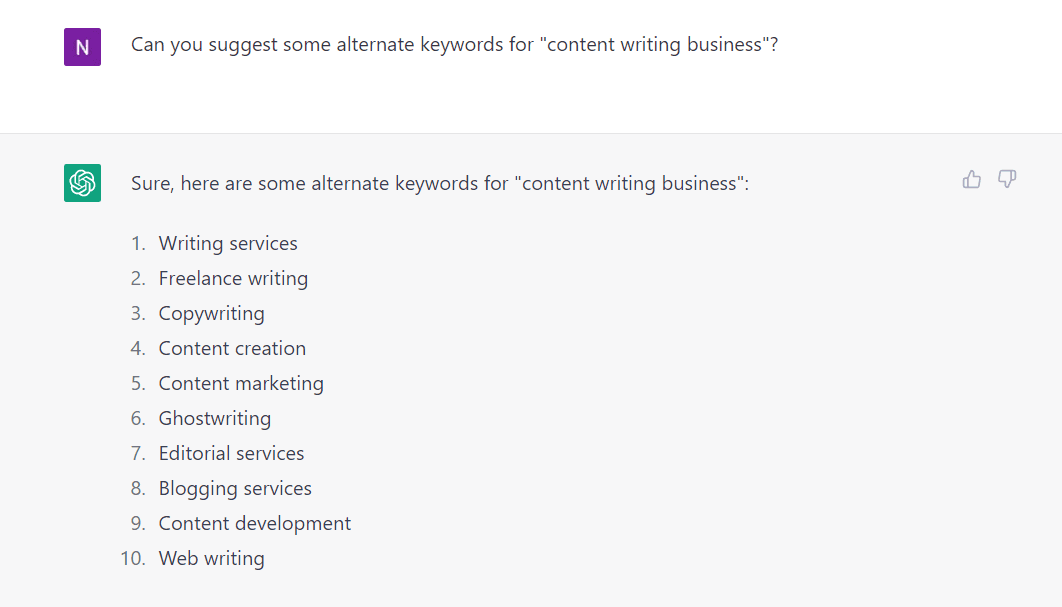Image resolution: width=1062 pixels, height=607 pixels.
Task: Click the user's question about alternate keywords
Action: pos(454,45)
